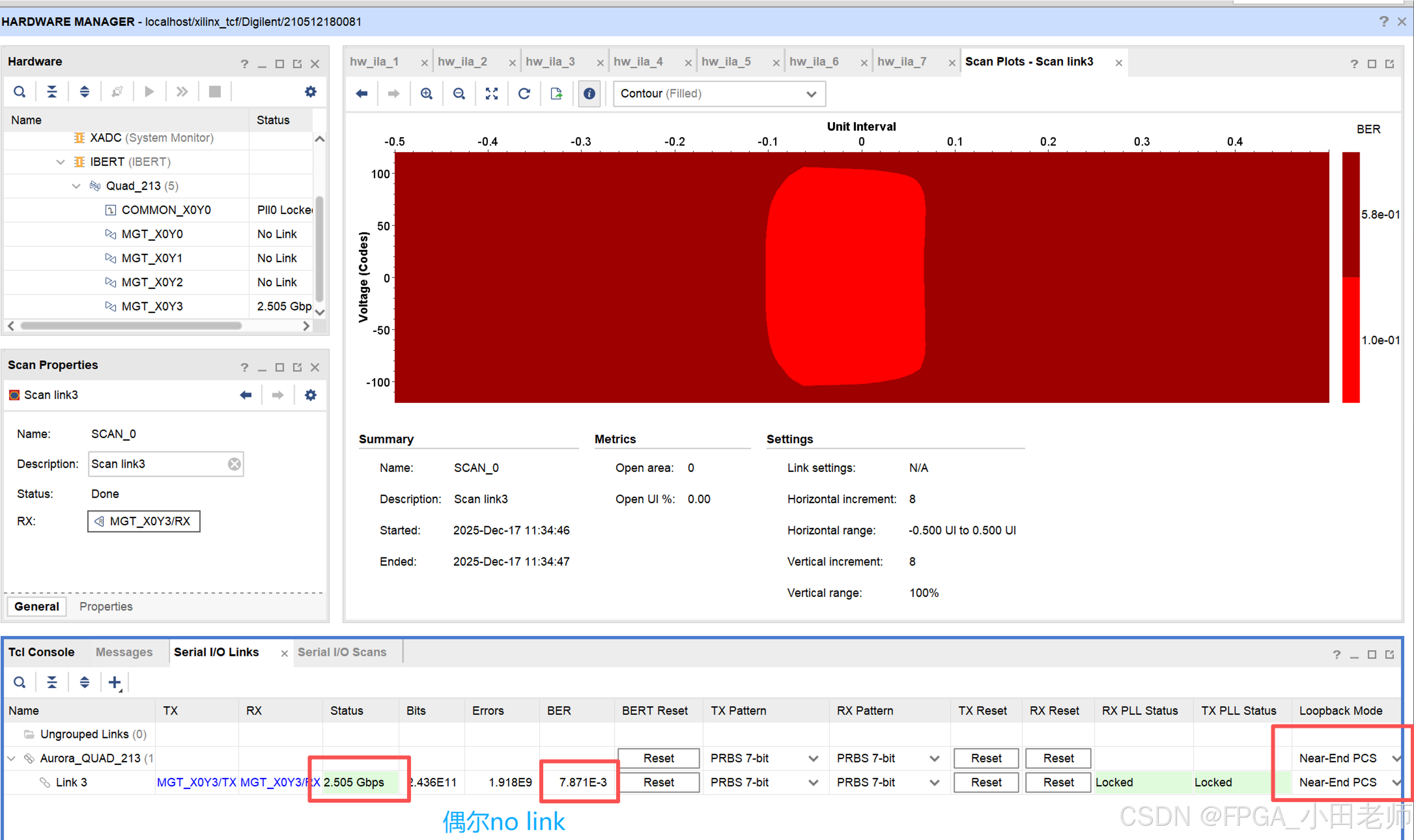
Task: Open Link 3 TX Pattern dropdown
Action: point(813,782)
